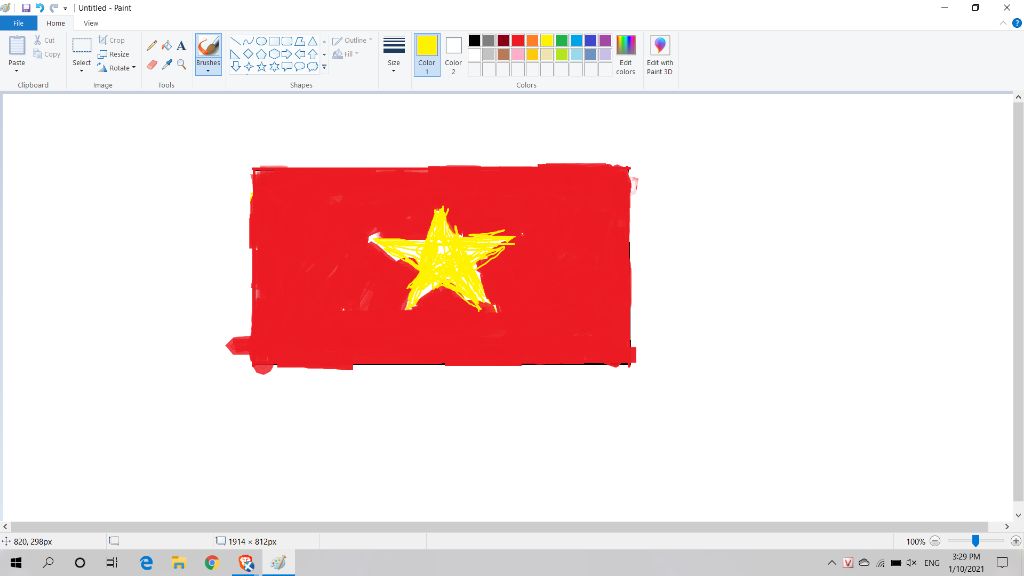The width and height of the screenshot is (1024, 576).
Task: Click the Resize button
Action: point(113,54)
